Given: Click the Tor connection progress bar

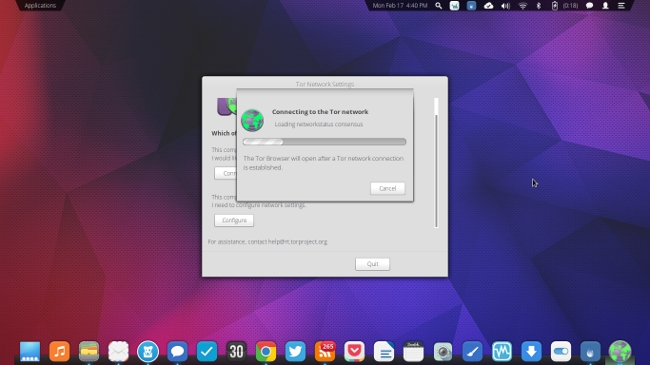Looking at the screenshot, I should point(324,142).
